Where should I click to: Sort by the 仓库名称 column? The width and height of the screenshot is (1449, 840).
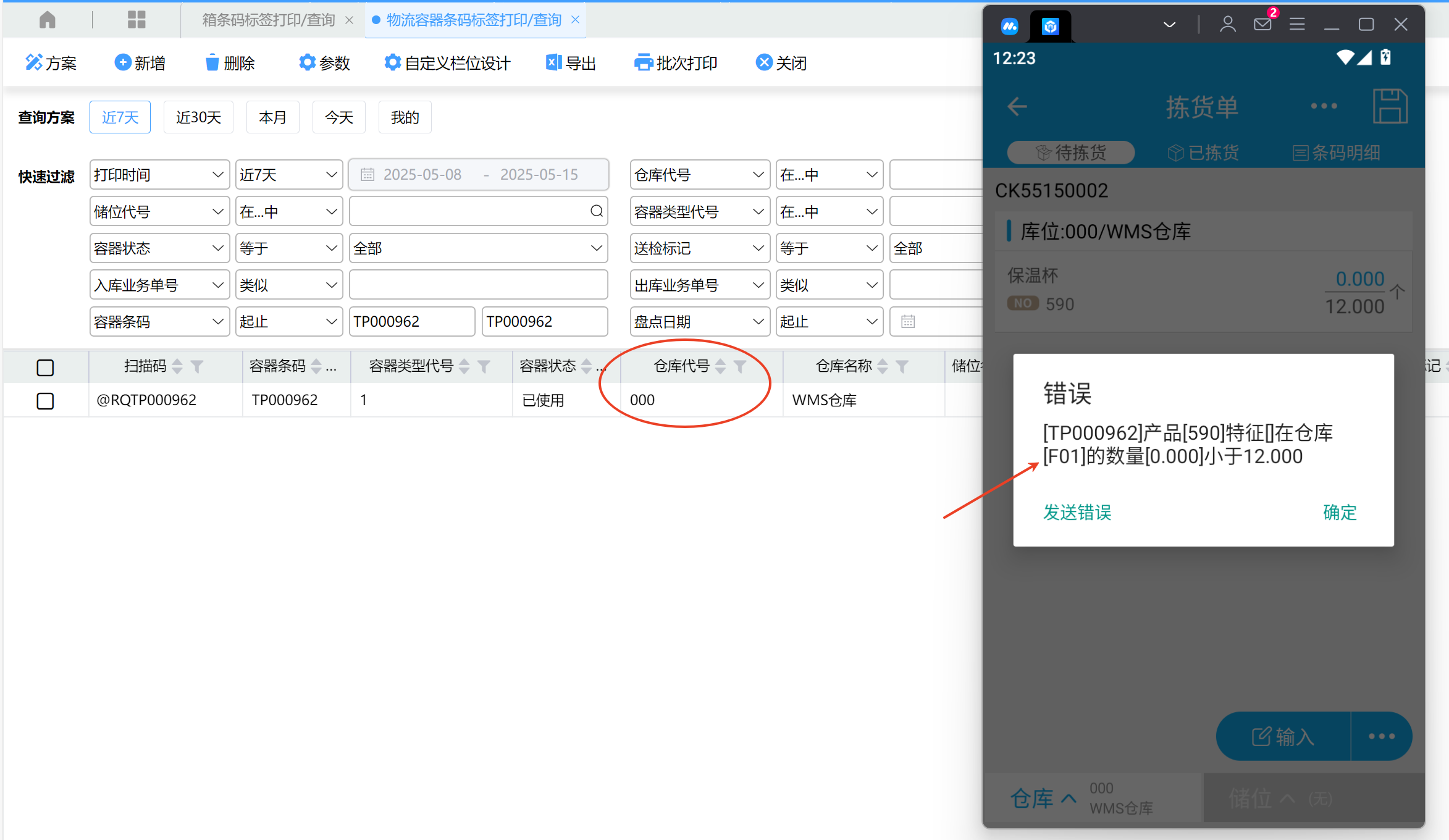tap(883, 366)
